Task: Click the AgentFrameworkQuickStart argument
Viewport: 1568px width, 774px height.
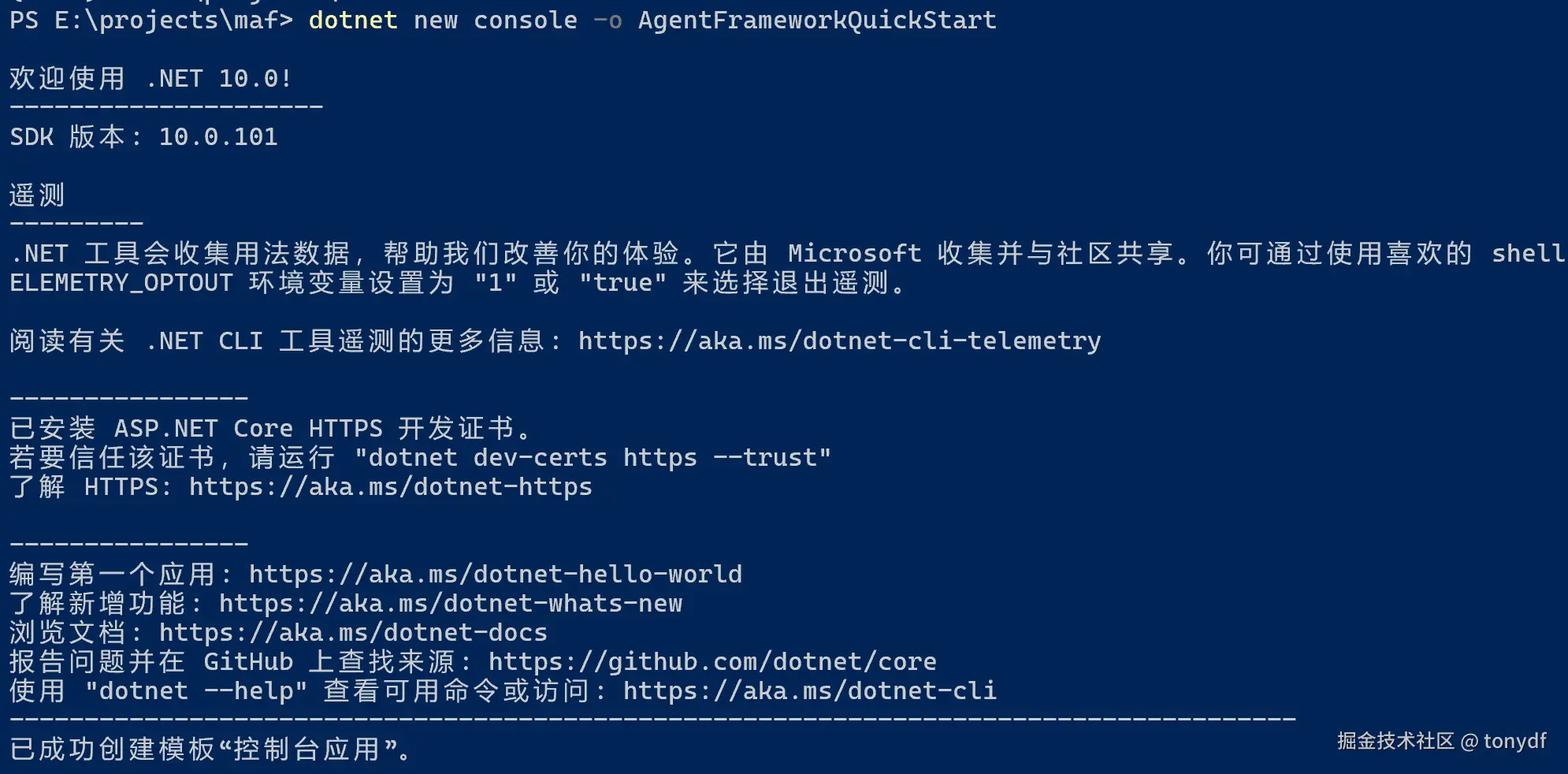Action: coord(817,20)
